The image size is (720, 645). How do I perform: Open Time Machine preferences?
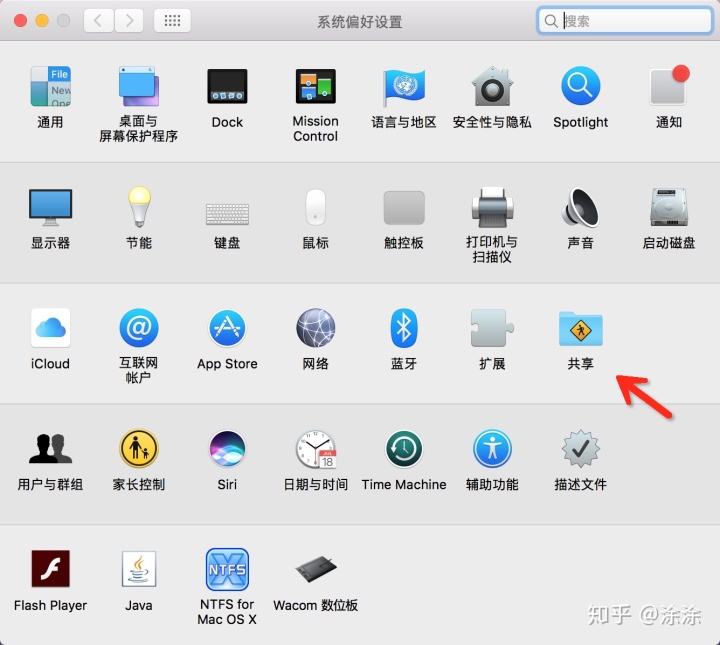pos(404,449)
